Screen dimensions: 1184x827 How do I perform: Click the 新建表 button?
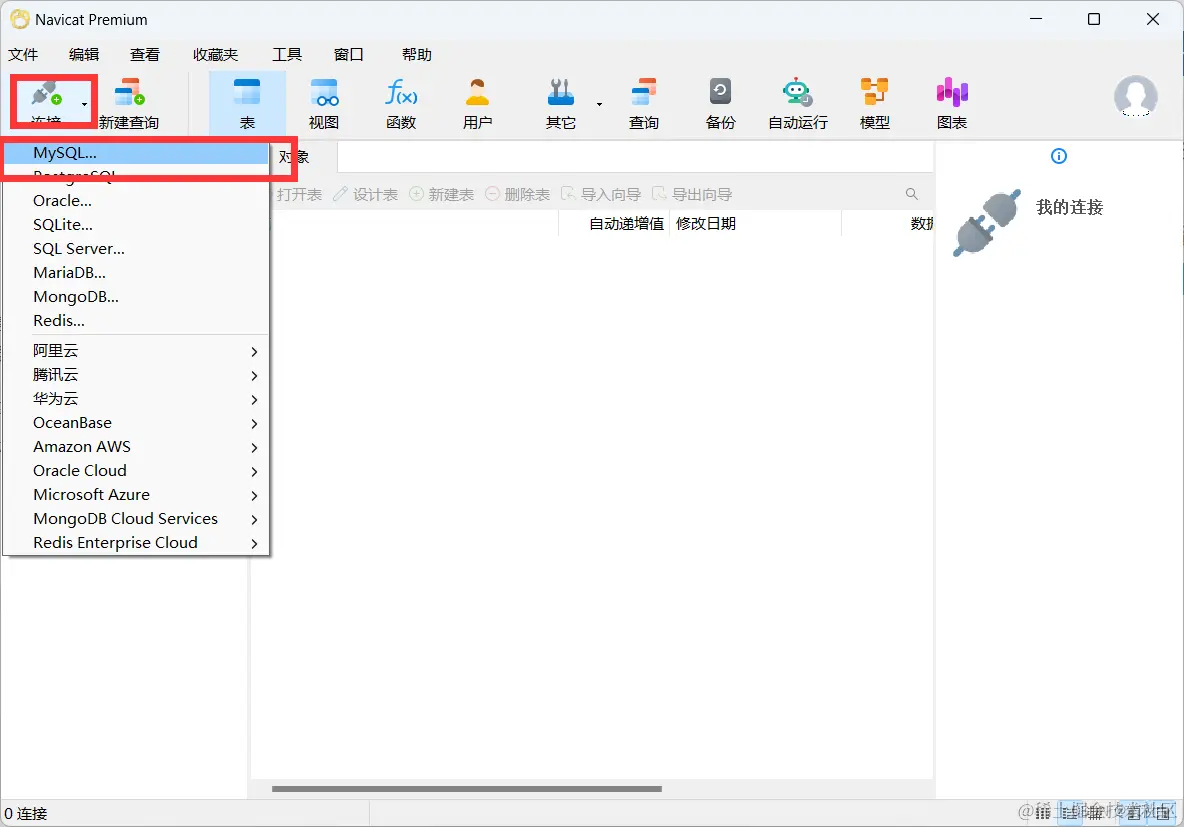pyautogui.click(x=442, y=195)
